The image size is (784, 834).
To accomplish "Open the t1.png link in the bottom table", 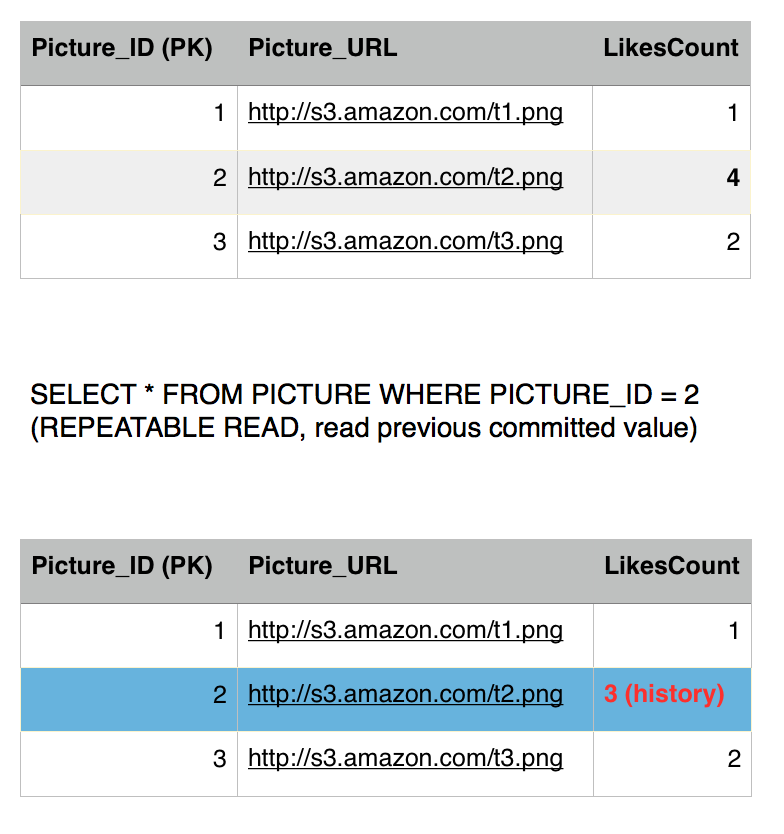I will [405, 631].
